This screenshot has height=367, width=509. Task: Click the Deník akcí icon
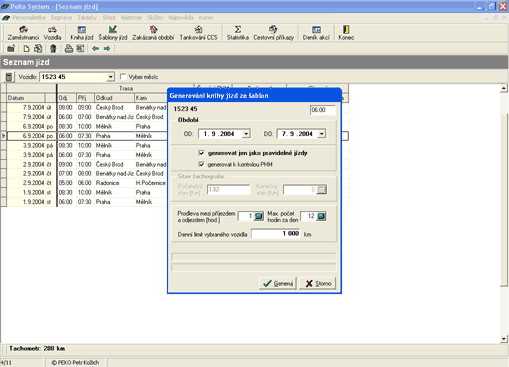tap(316, 33)
